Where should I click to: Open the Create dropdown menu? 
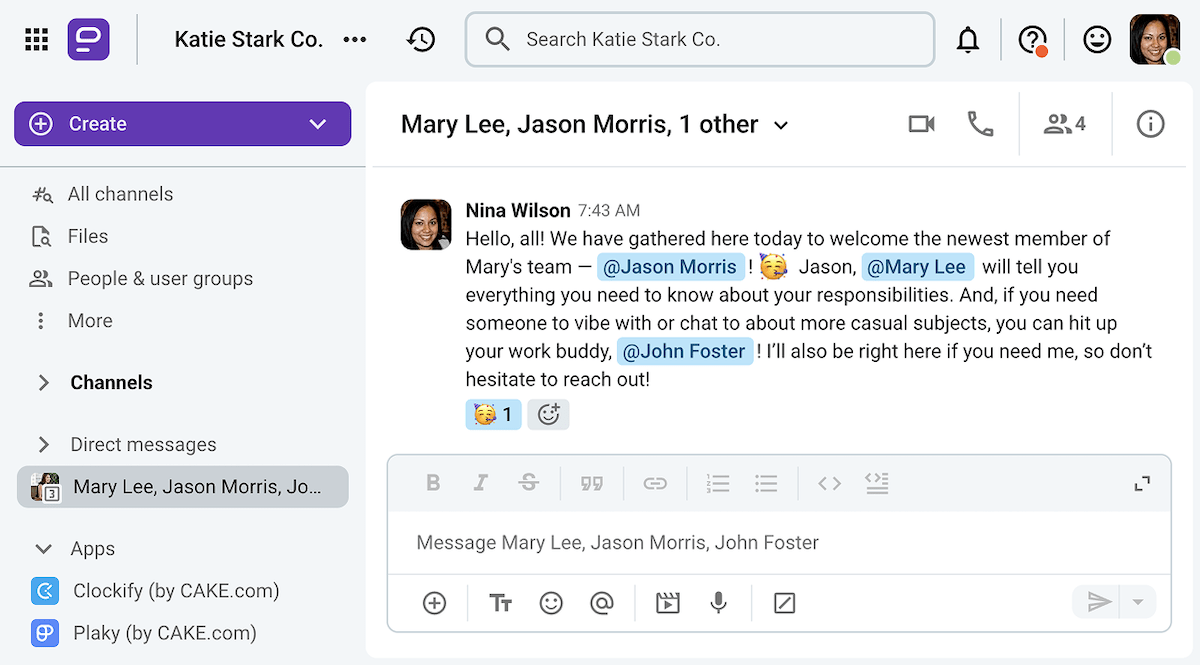318,123
